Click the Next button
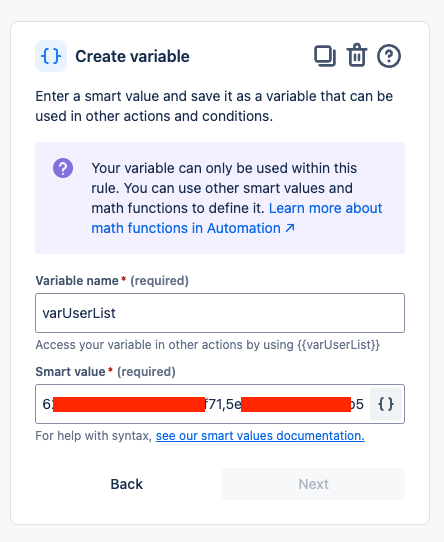Screen dimensions: 444x542 click(x=313, y=484)
